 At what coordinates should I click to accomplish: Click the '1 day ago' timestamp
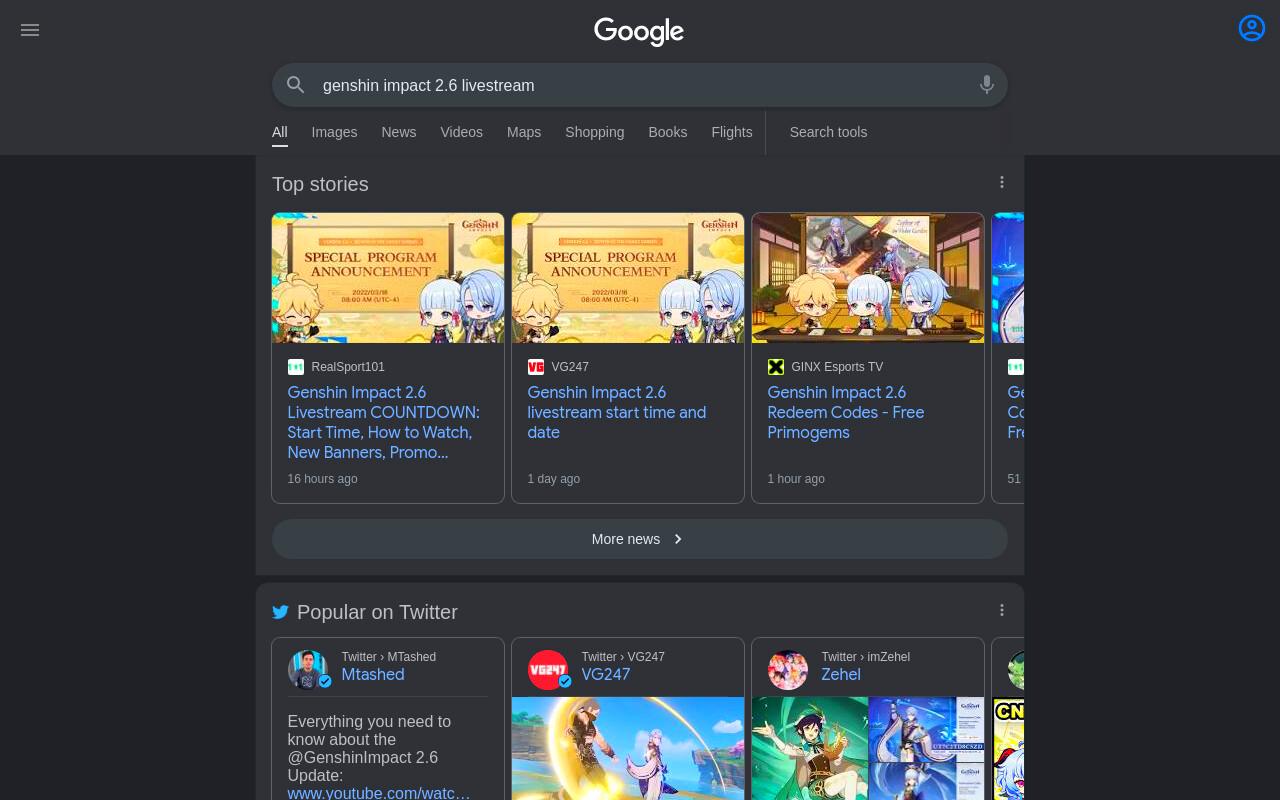pyautogui.click(x=554, y=479)
